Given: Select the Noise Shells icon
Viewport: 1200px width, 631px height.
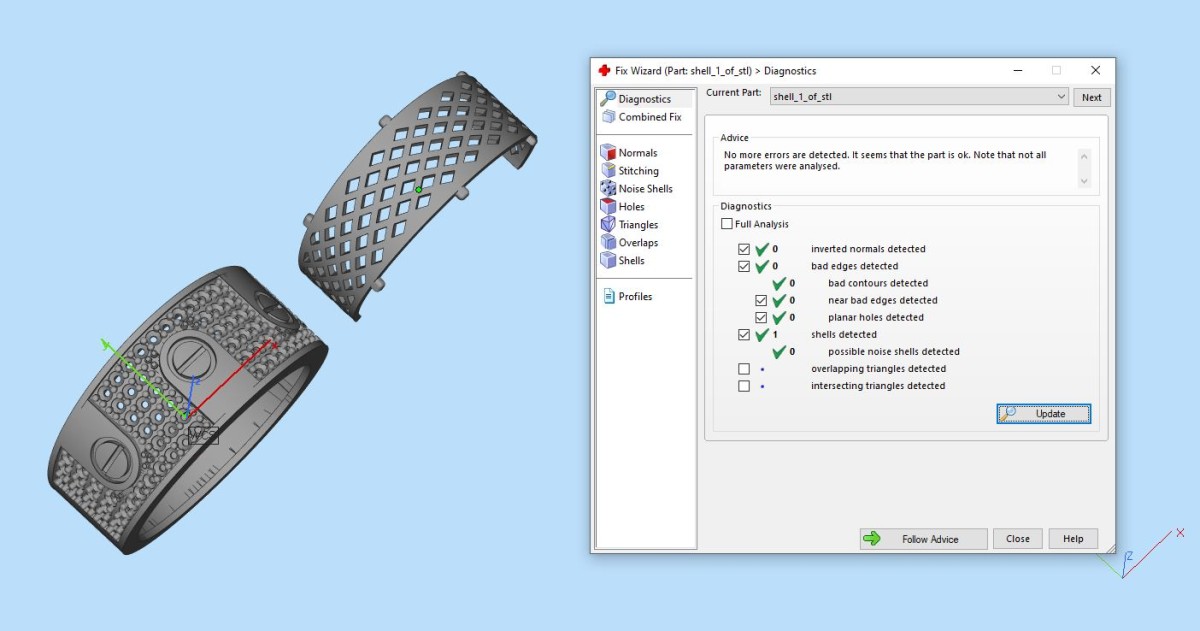Looking at the screenshot, I should (x=608, y=189).
